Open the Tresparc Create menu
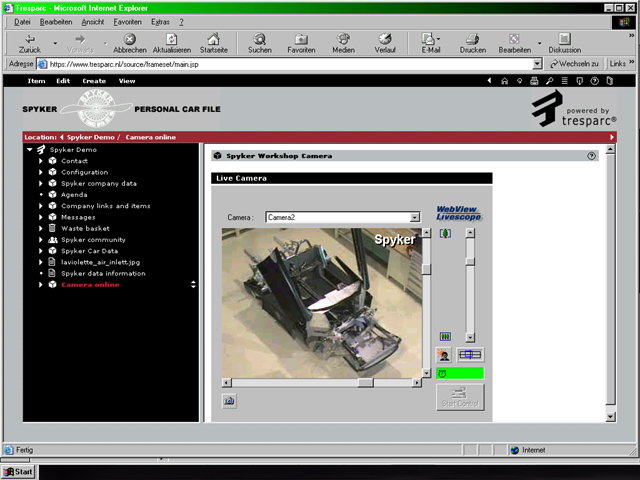This screenshot has height=480, width=640. pos(94,81)
